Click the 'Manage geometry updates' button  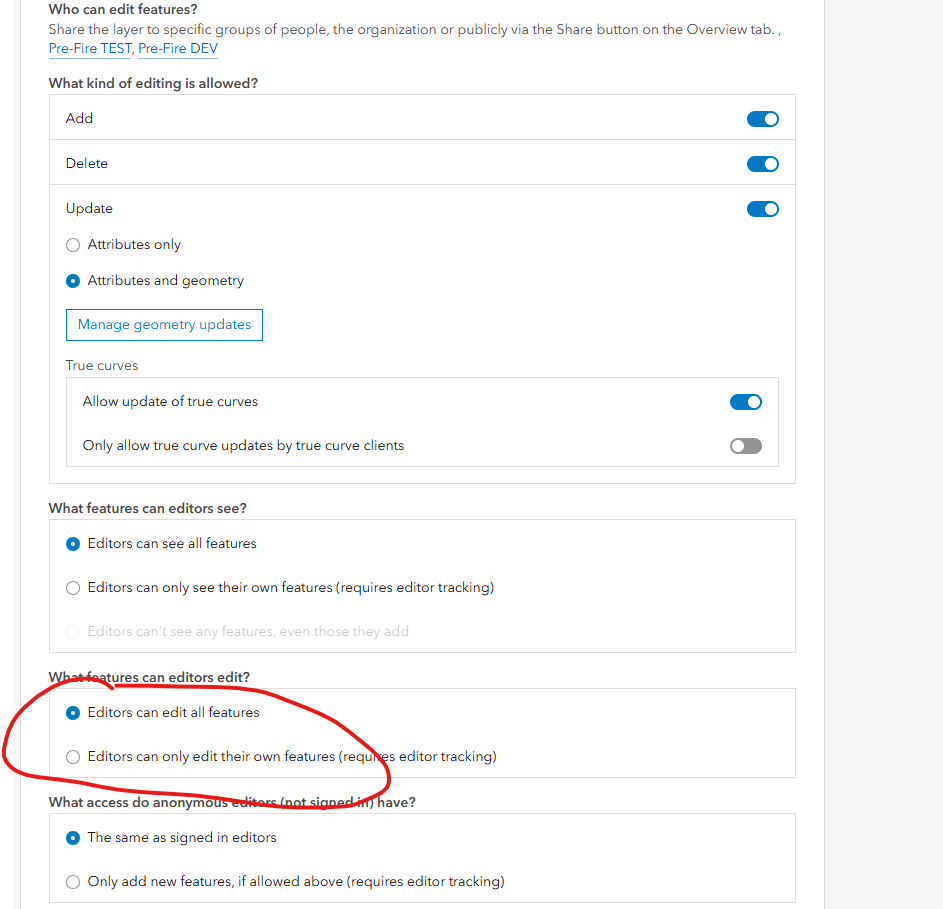(164, 324)
